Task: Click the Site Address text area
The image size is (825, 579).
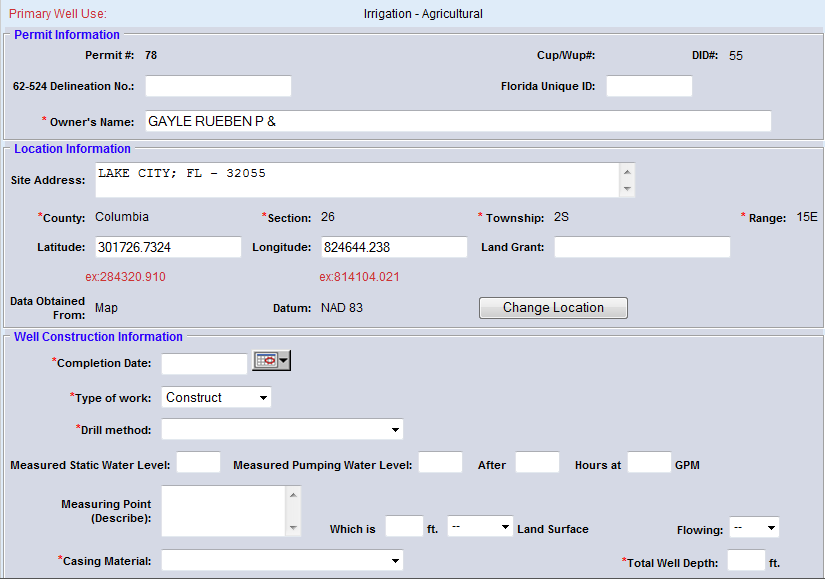Action: click(357, 181)
